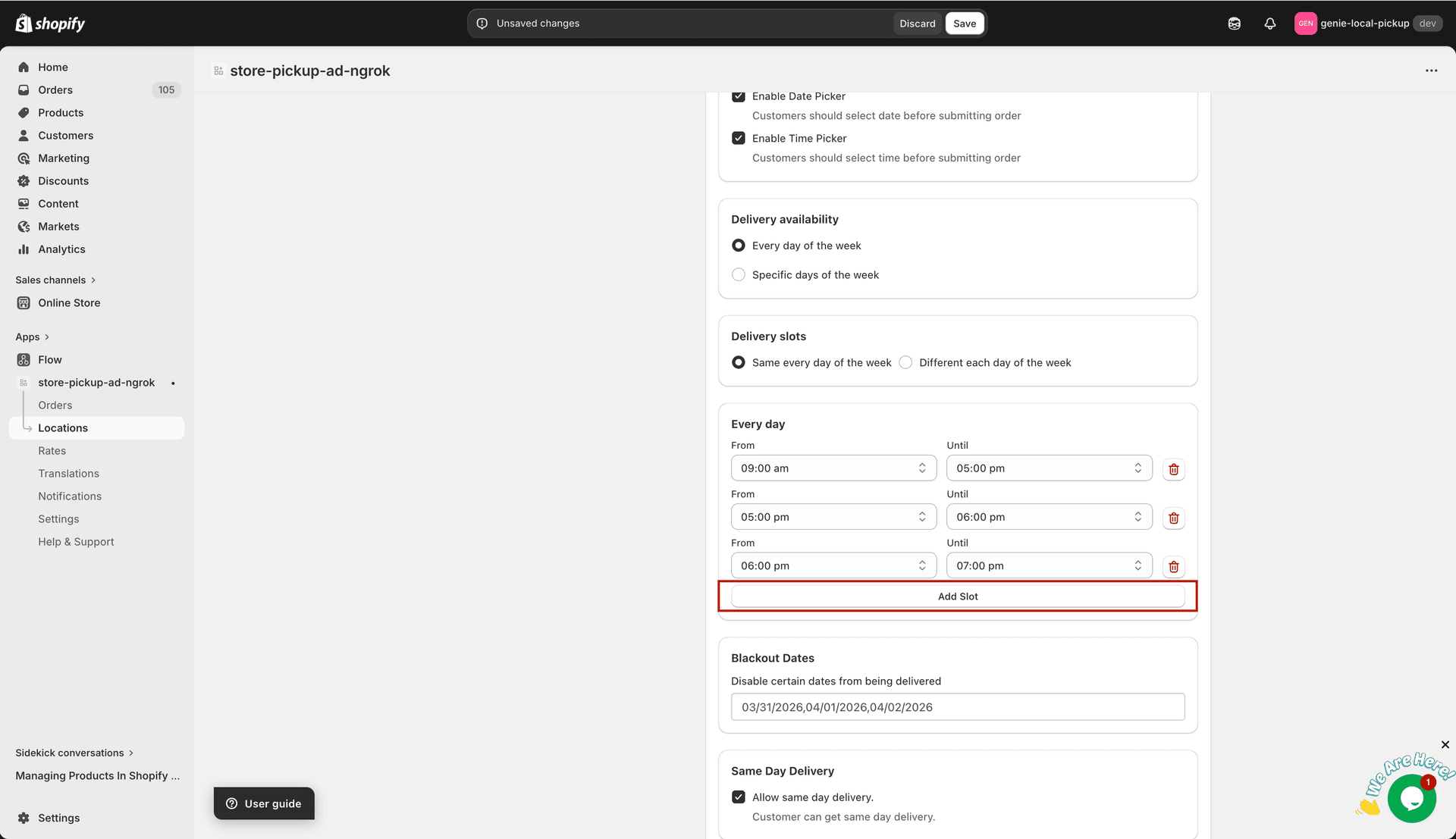The width and height of the screenshot is (1456, 839).
Task: Open the three-dot more actions menu
Action: click(1431, 70)
